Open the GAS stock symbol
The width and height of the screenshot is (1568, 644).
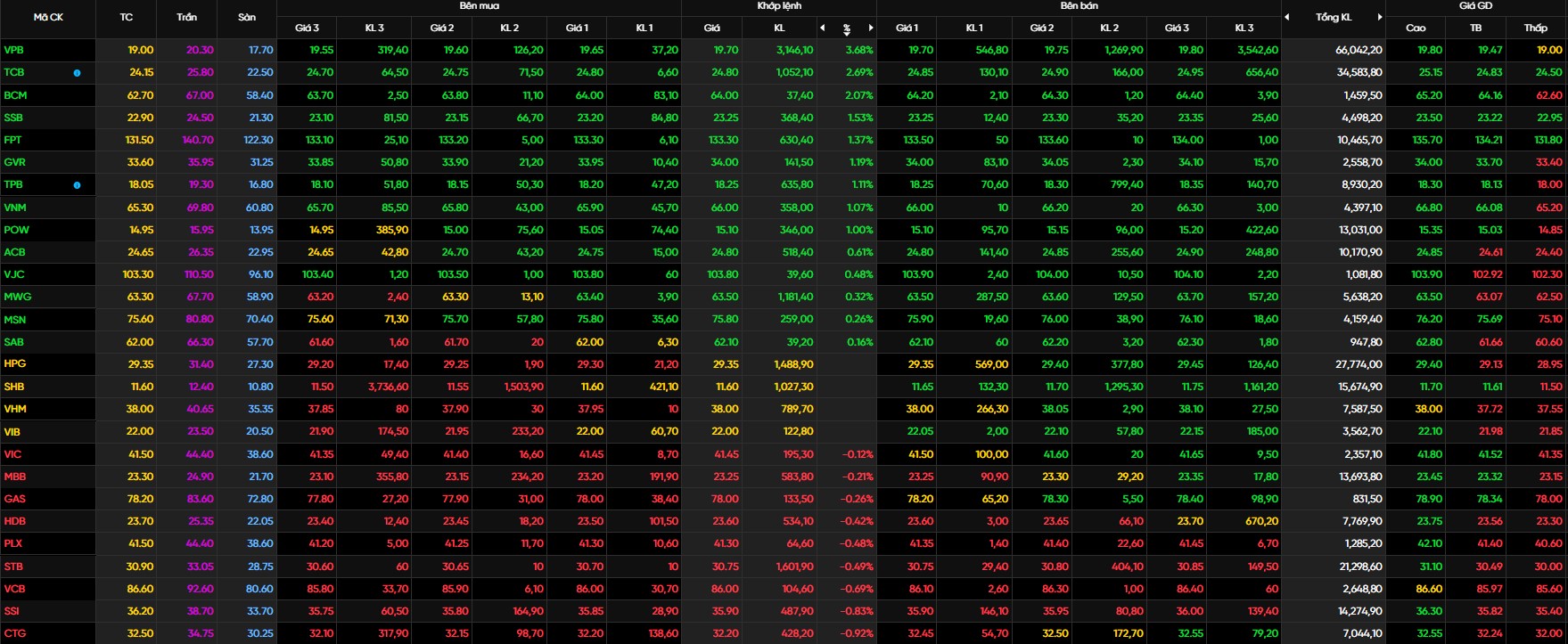14,499
